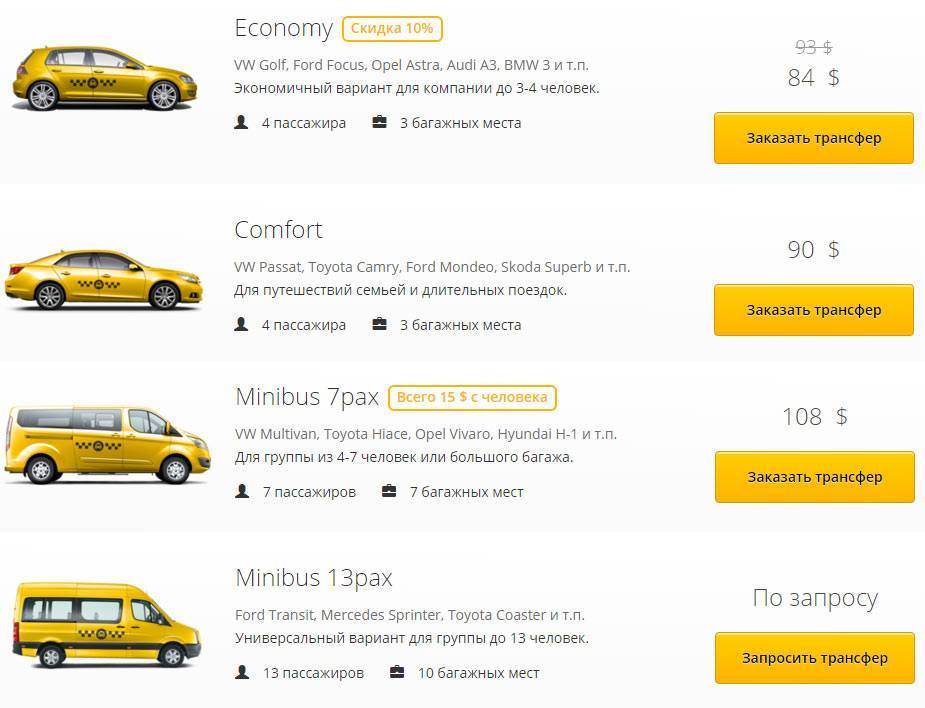Click luggage icon in Minibus 13pax row
Viewport: 925px width, 708px height.
coord(397,672)
